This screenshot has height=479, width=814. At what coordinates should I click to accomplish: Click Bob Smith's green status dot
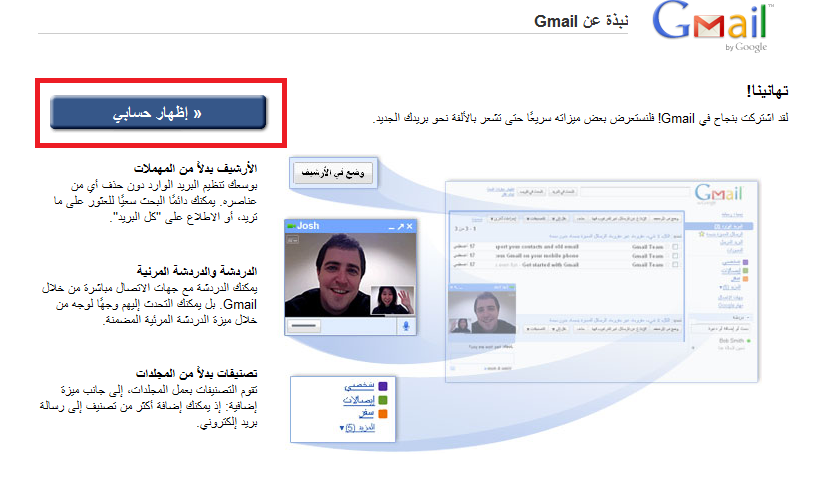[x=749, y=341]
